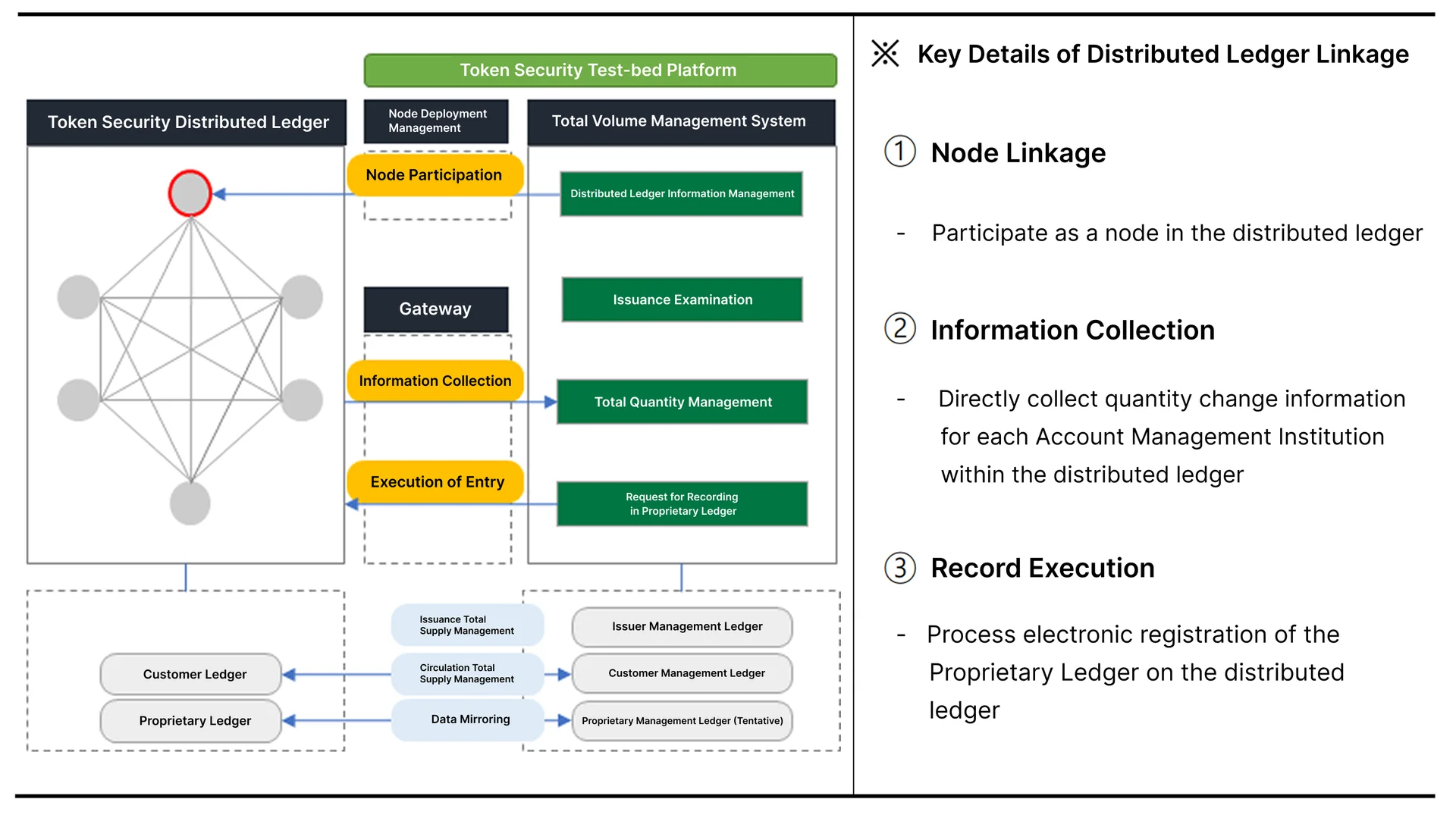
Task: Open the Node Participation yellow label
Action: [435, 175]
